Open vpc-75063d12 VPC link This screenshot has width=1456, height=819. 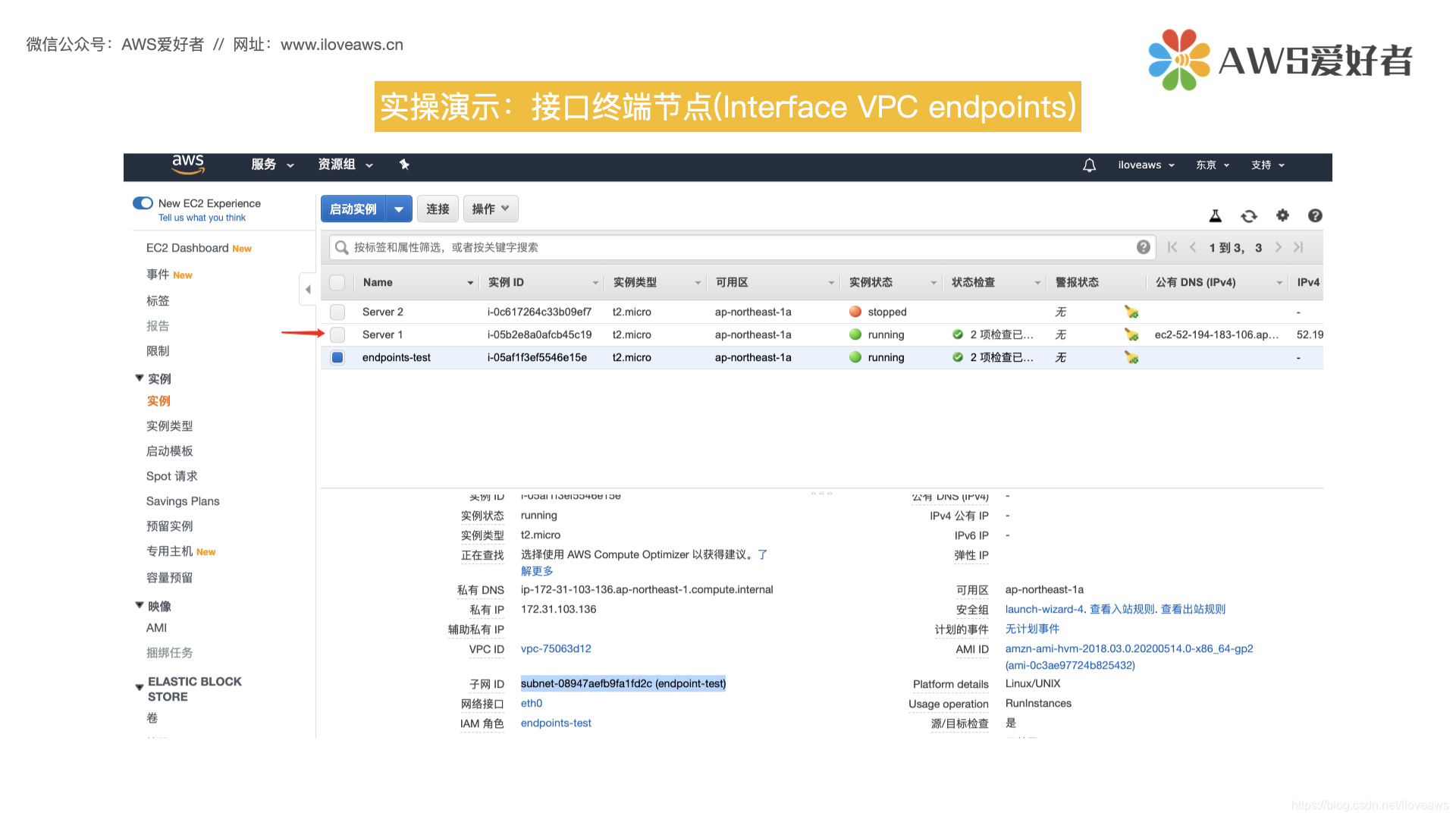pyautogui.click(x=556, y=648)
